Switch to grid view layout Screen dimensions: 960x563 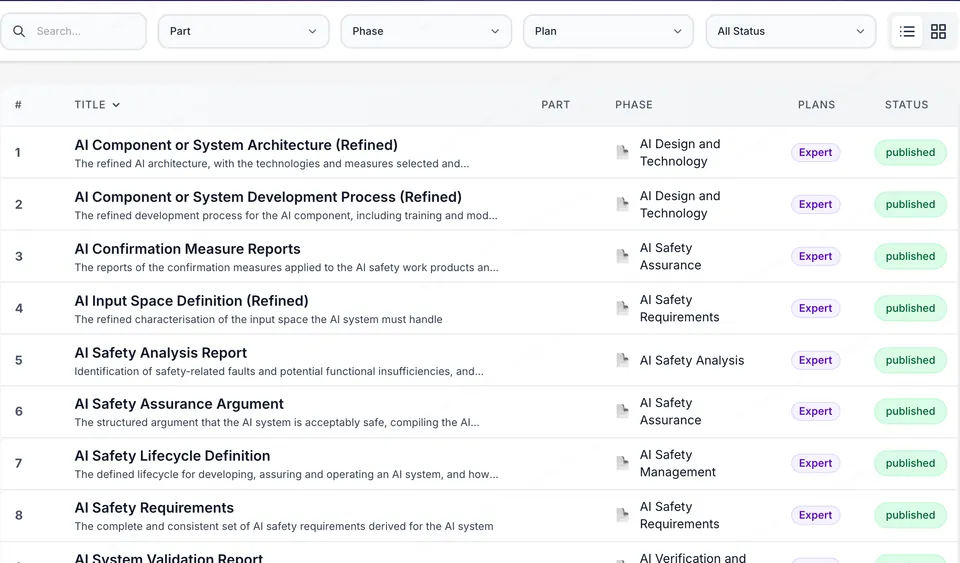[938, 31]
